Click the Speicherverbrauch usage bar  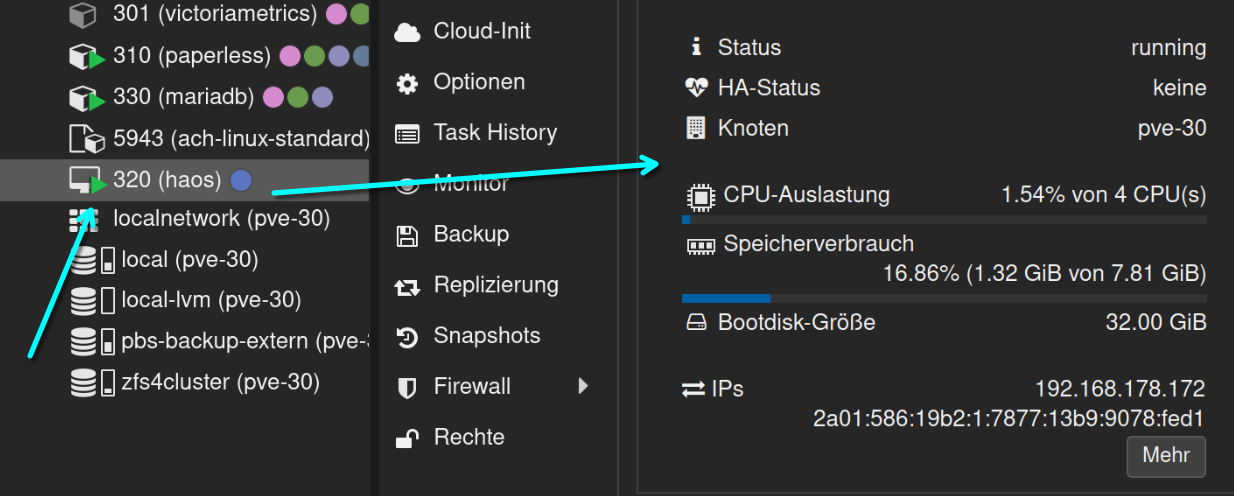click(x=943, y=298)
